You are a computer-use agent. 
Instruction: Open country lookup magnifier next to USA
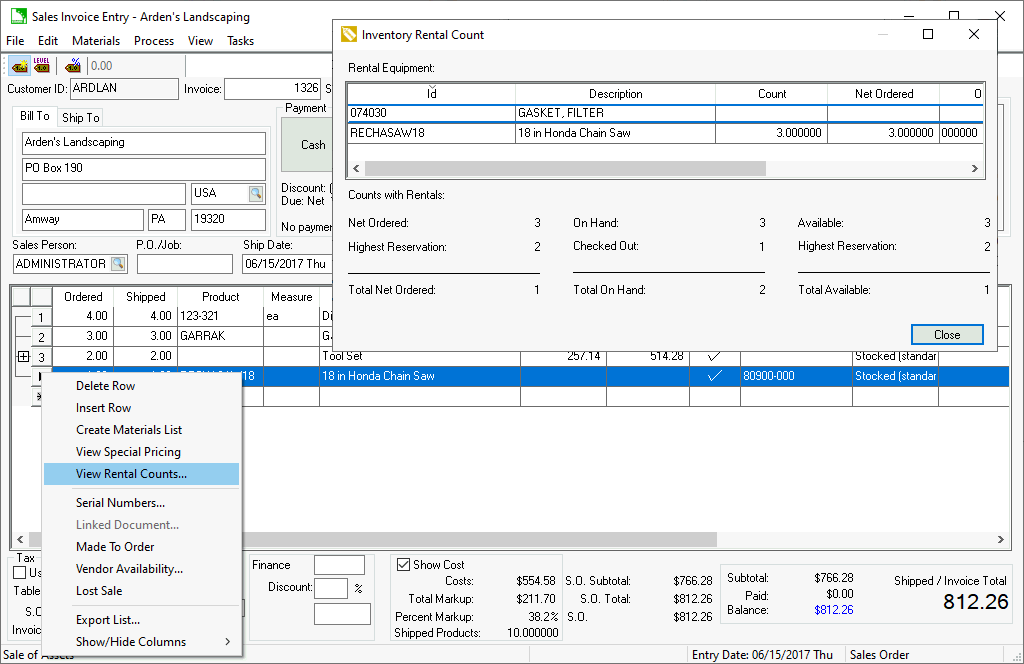pyautogui.click(x=256, y=193)
